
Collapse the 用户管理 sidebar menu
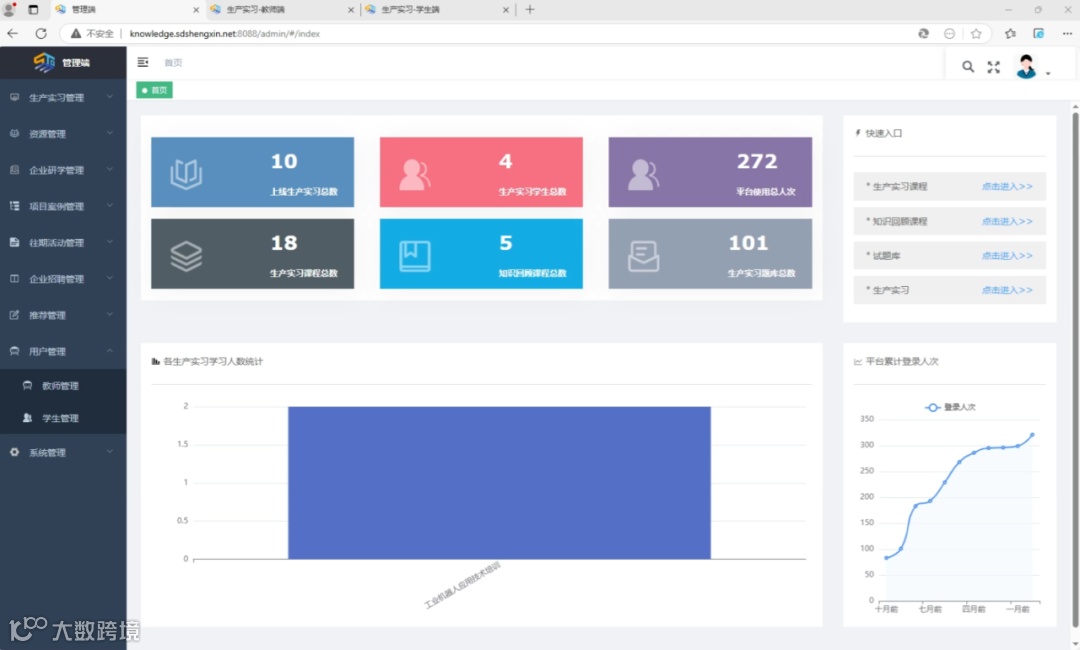click(x=63, y=351)
